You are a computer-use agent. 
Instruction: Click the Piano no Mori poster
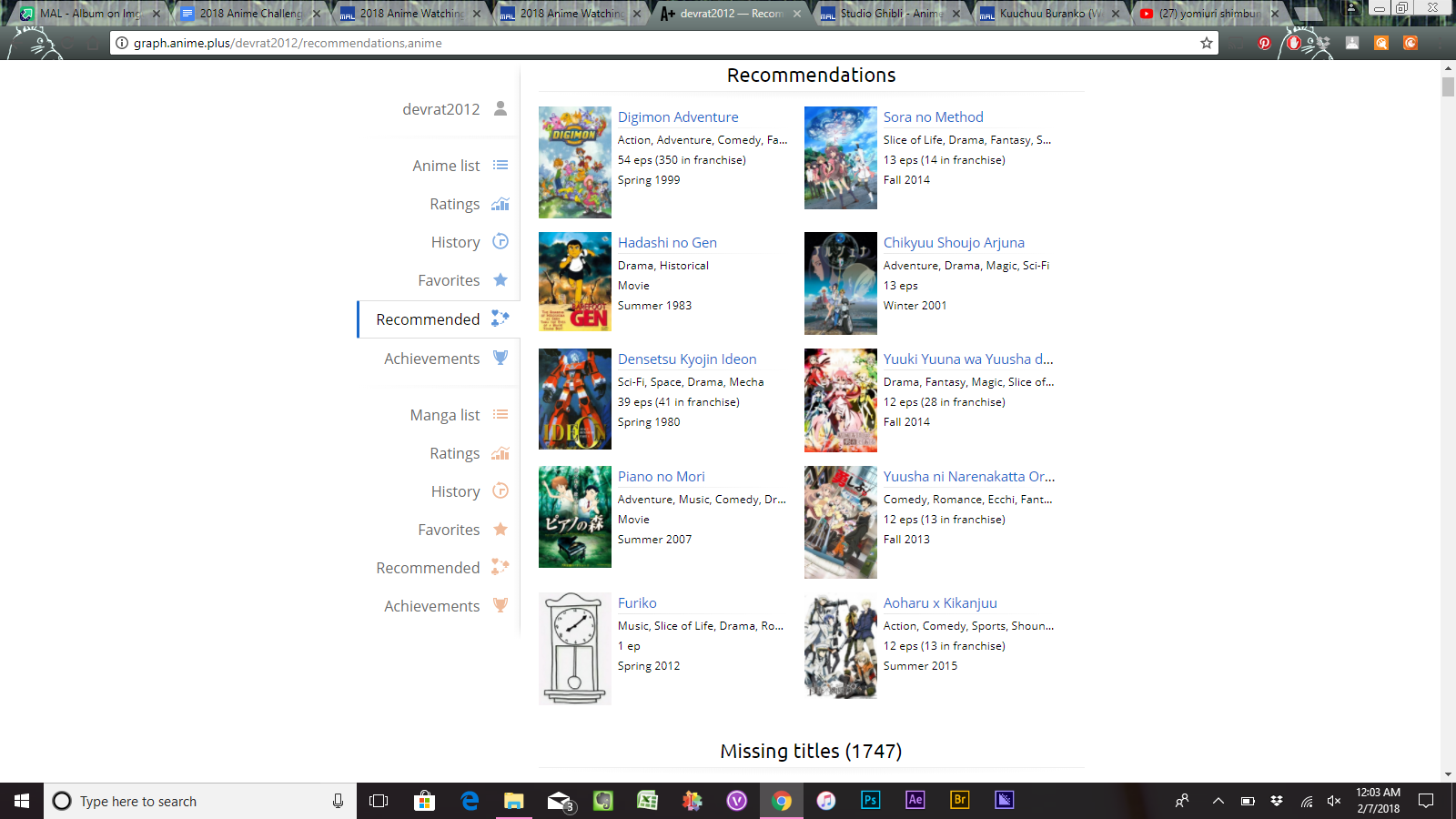pyautogui.click(x=574, y=517)
